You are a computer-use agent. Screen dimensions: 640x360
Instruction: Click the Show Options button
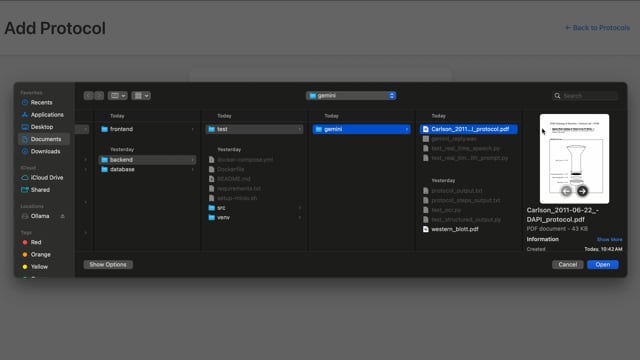tap(108, 264)
